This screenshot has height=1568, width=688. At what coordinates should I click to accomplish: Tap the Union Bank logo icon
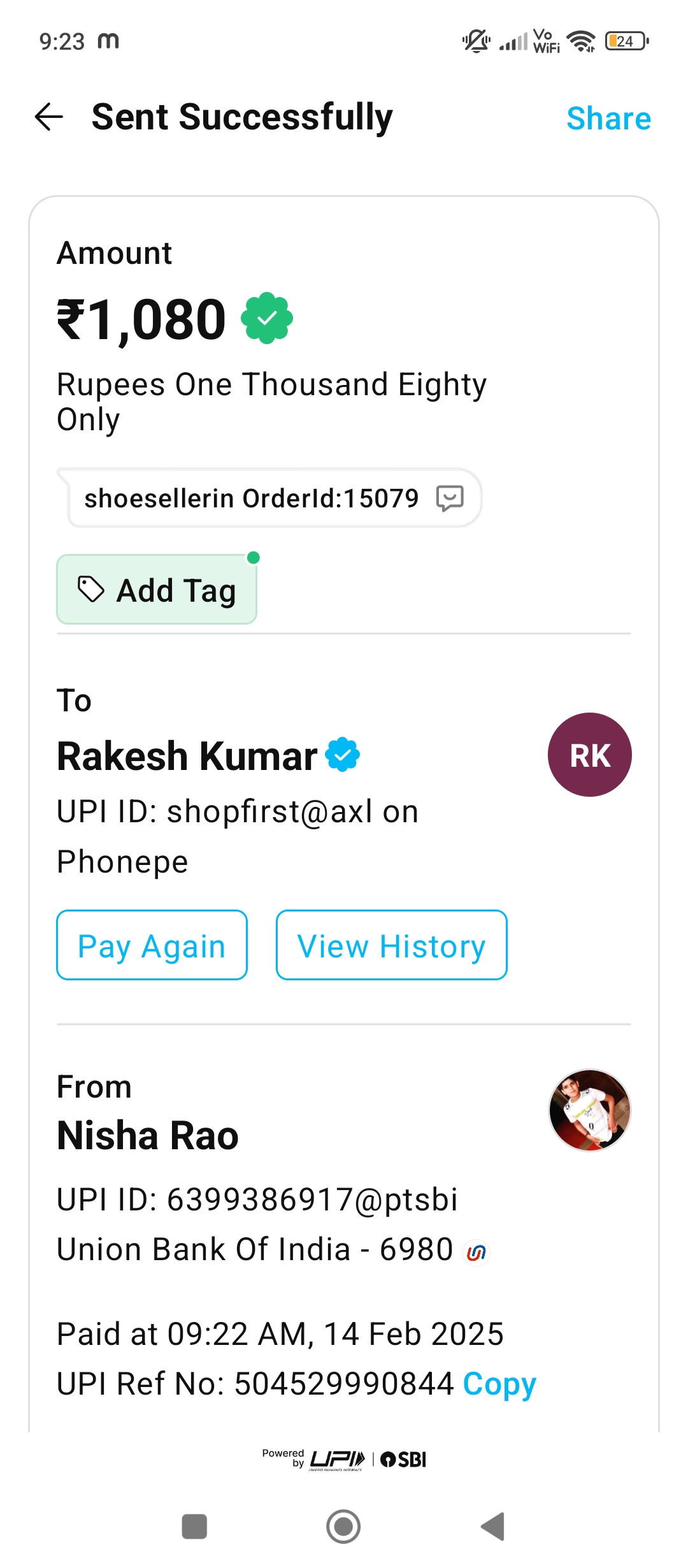[x=476, y=1253]
